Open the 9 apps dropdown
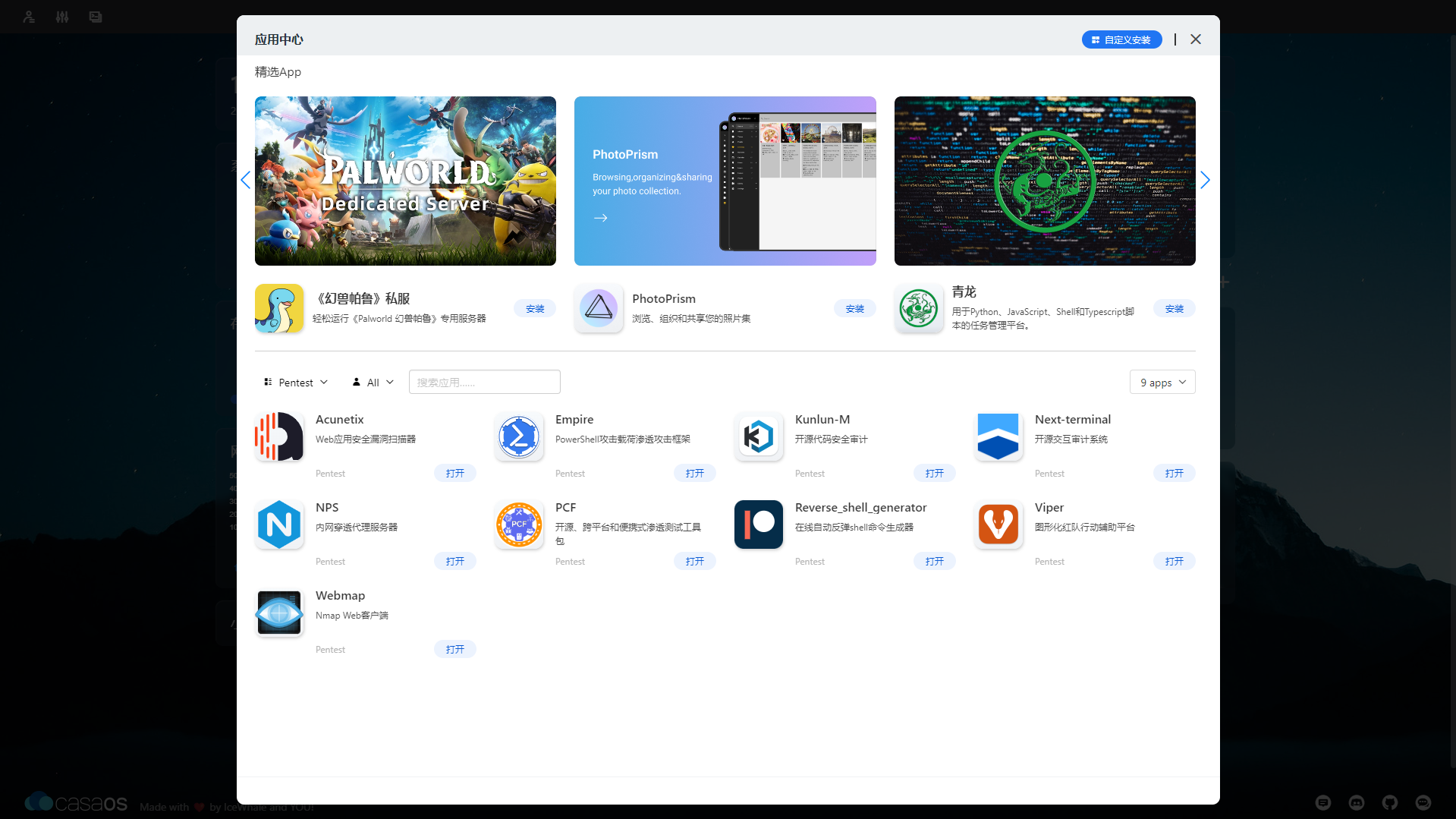 (x=1162, y=383)
